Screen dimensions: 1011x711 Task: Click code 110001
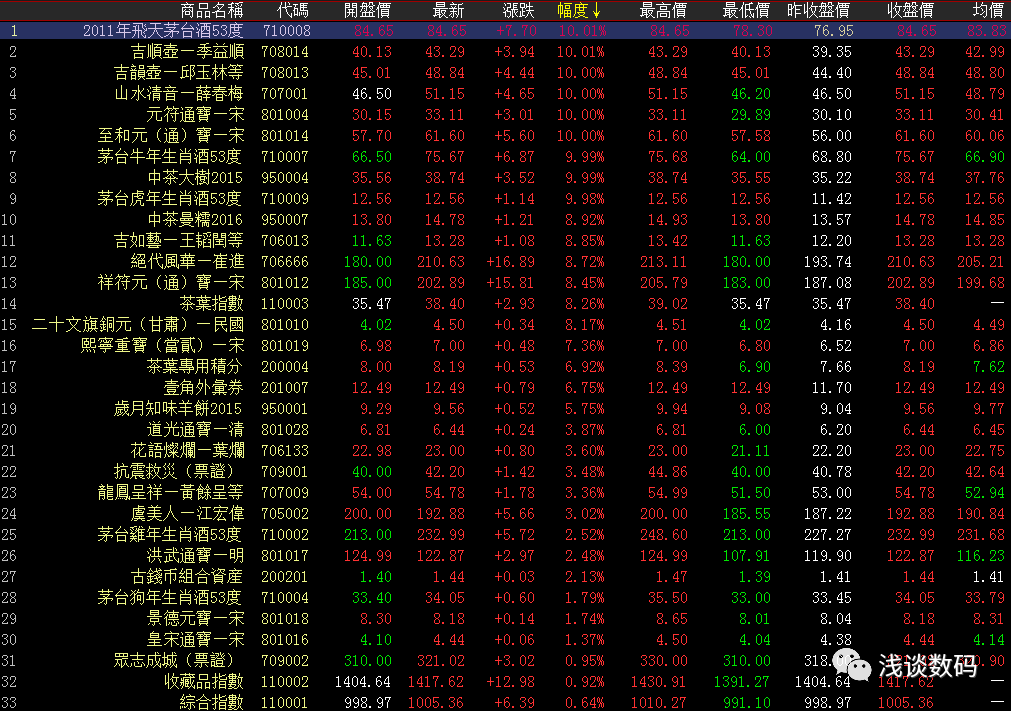click(x=285, y=702)
